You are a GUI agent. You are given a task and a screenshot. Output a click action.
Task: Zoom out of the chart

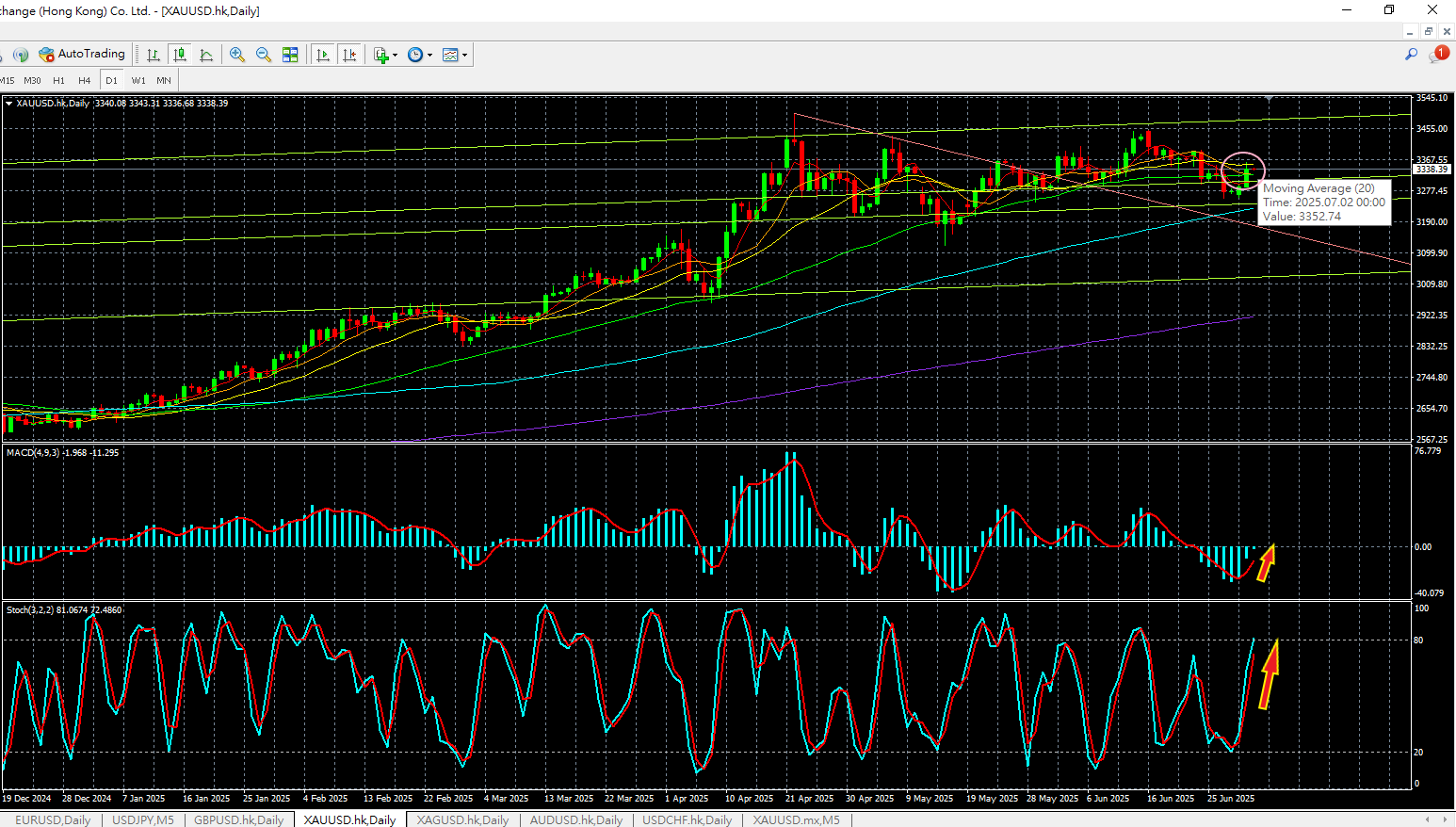coord(264,55)
